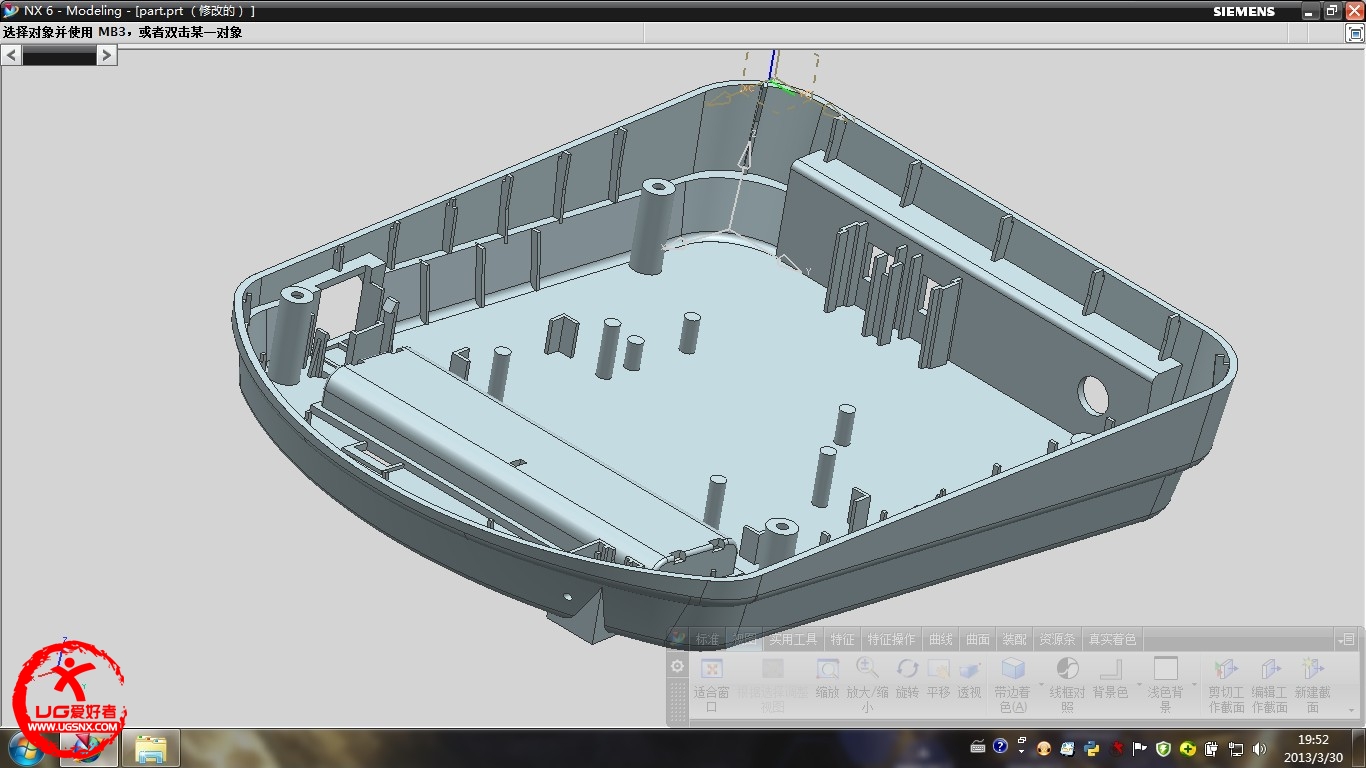Switch to the 装配 tab
The height and width of the screenshot is (768, 1366).
(1014, 639)
